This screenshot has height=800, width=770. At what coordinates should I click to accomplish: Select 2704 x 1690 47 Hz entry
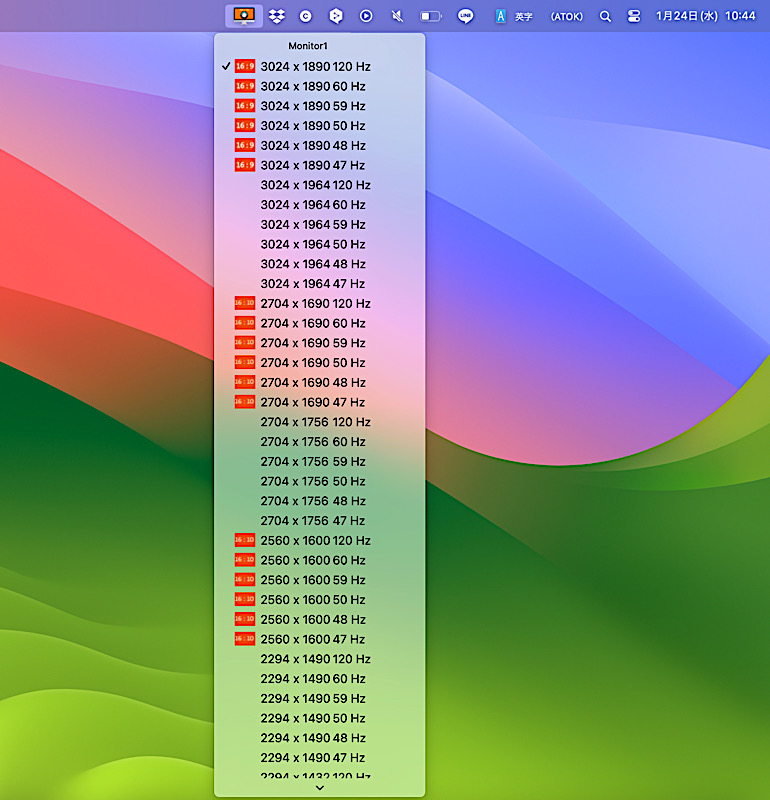312,402
